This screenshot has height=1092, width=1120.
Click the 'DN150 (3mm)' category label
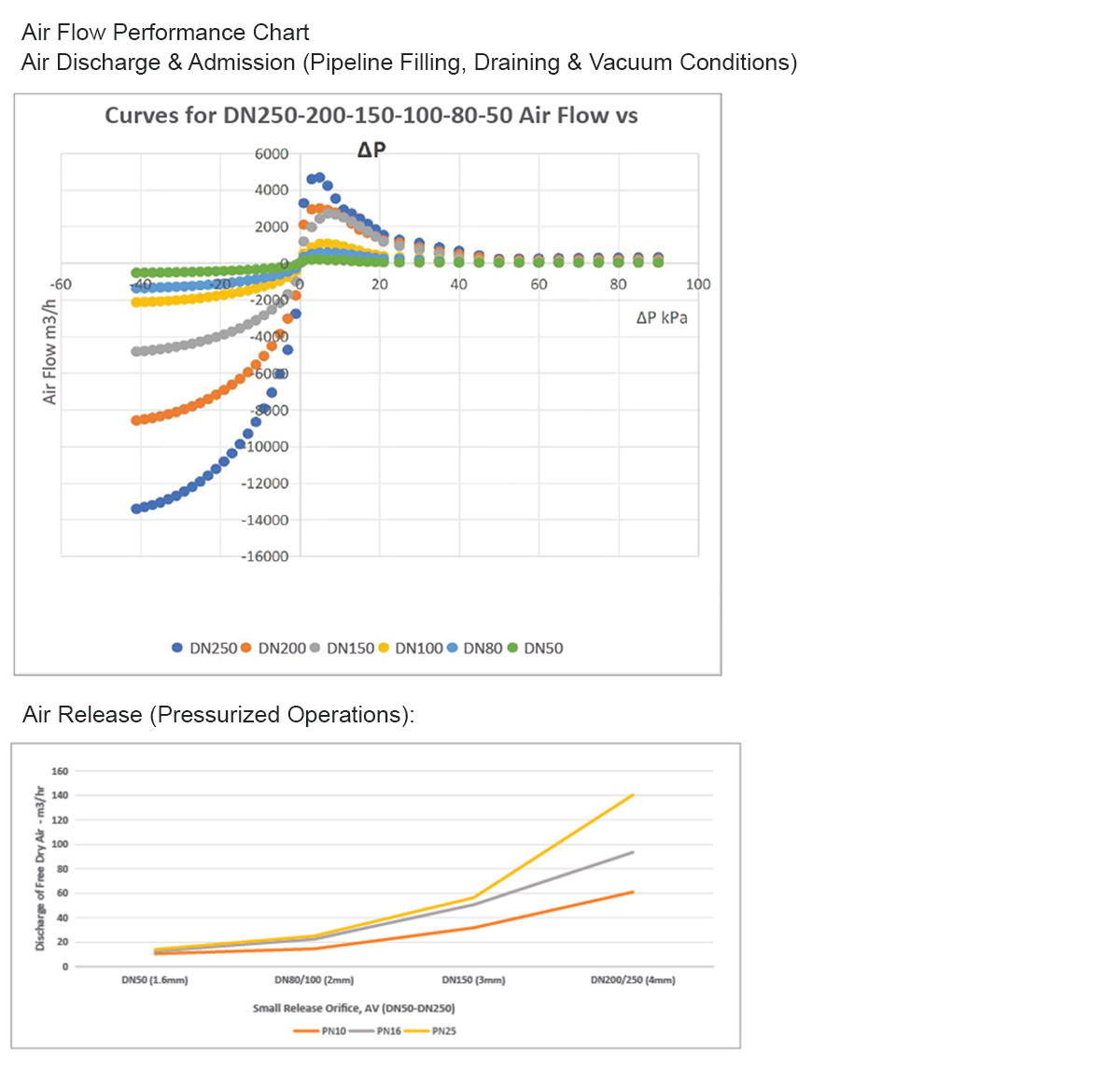click(x=473, y=980)
